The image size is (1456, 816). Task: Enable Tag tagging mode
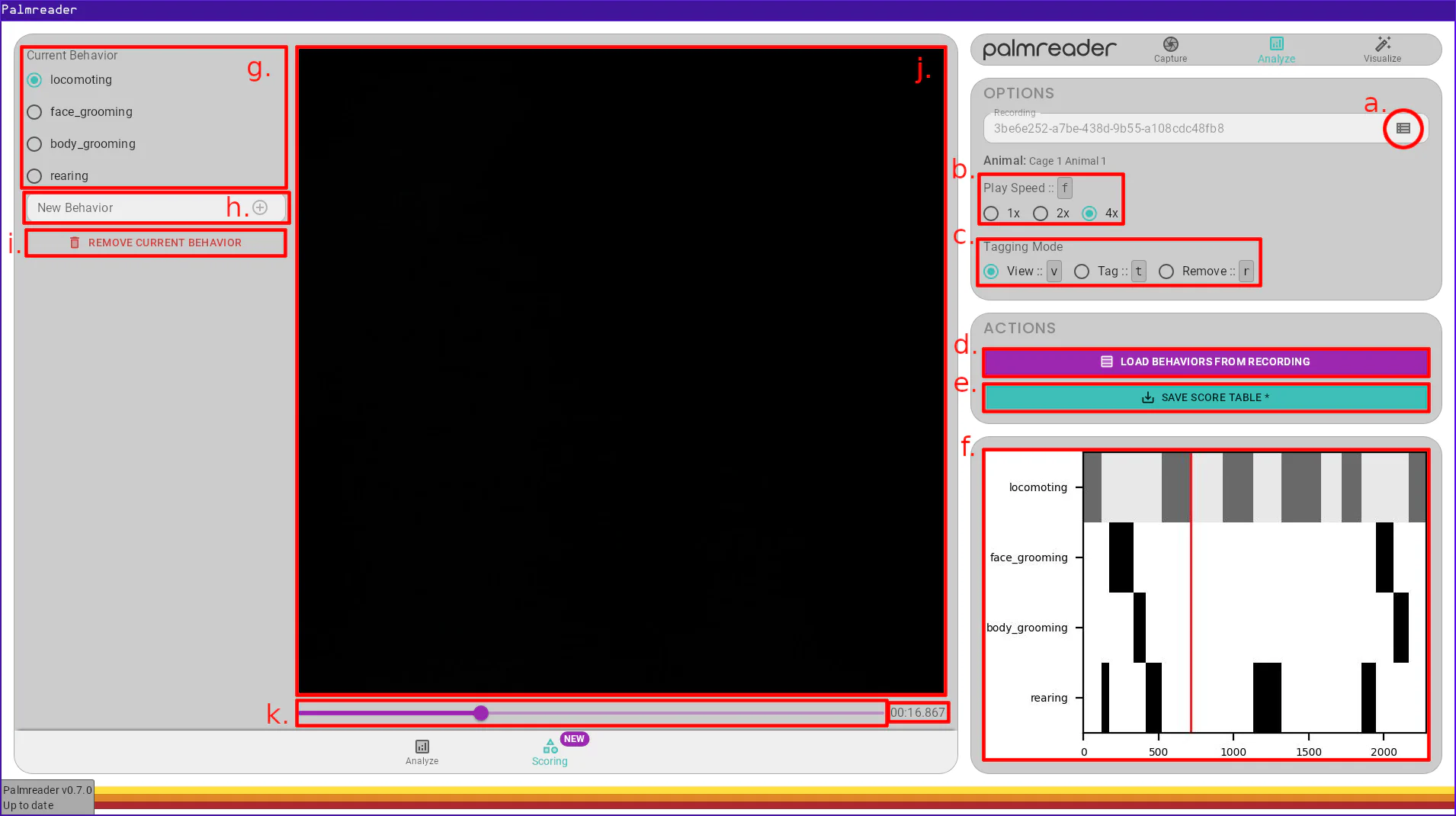point(1082,271)
